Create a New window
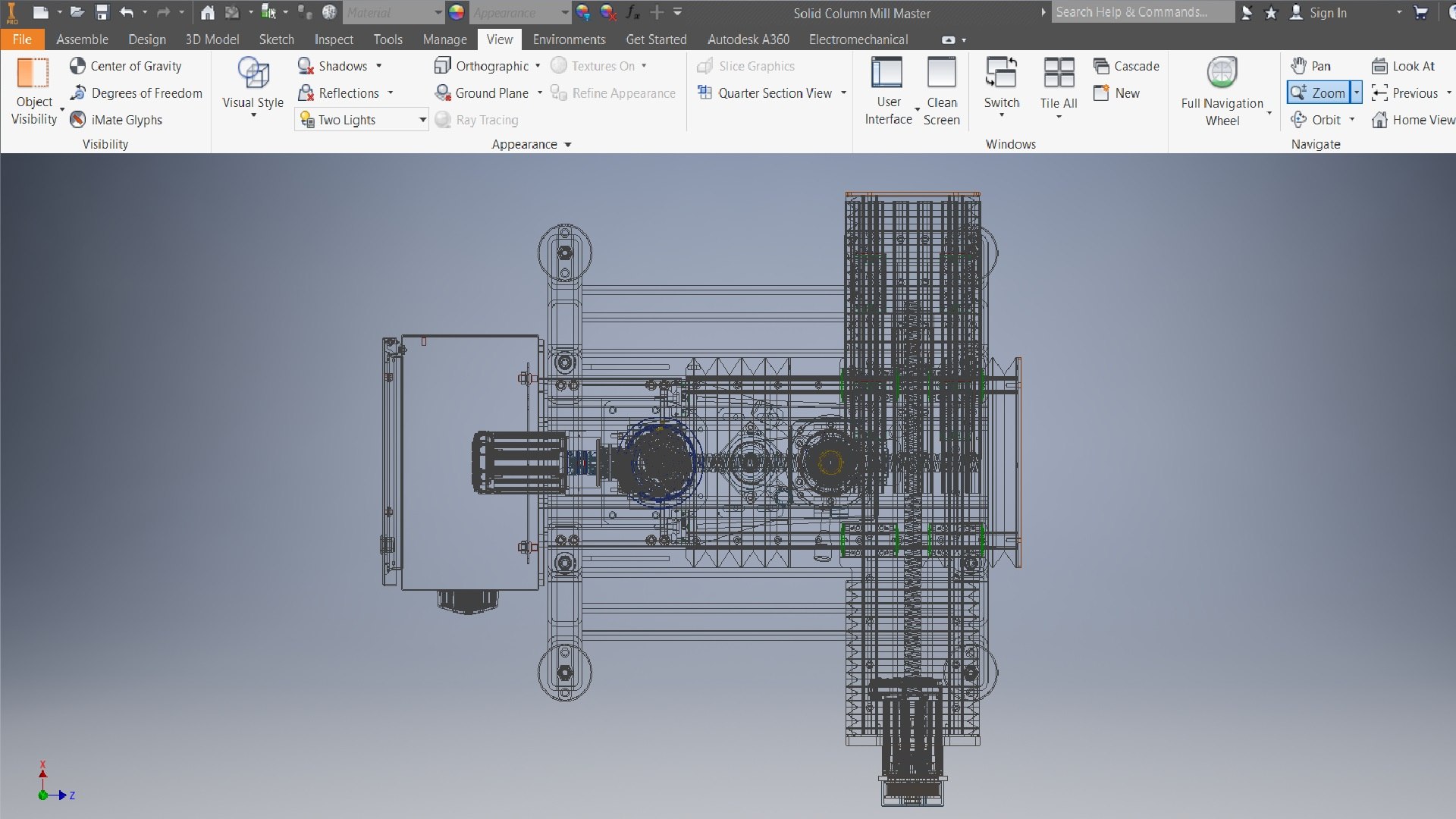The width and height of the screenshot is (1456, 819). point(1116,93)
